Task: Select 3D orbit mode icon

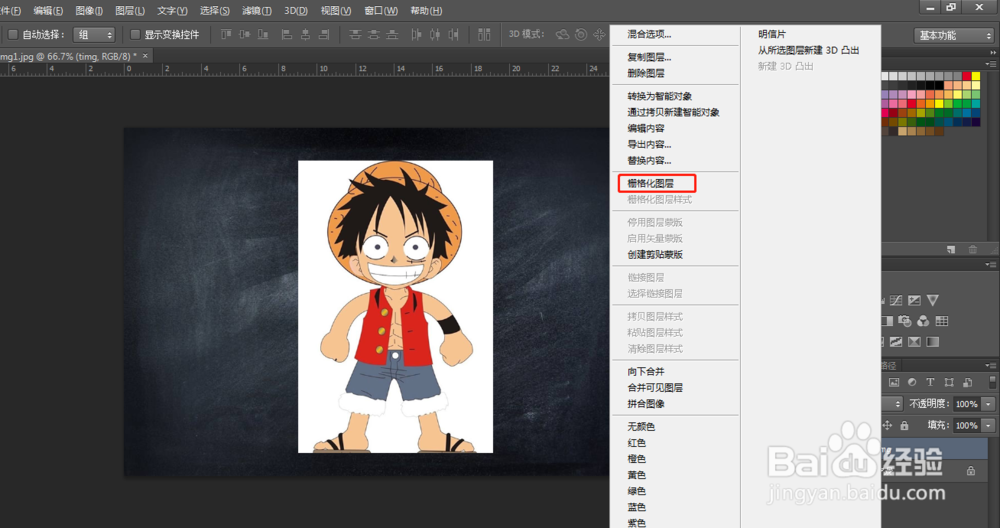Action: point(562,34)
